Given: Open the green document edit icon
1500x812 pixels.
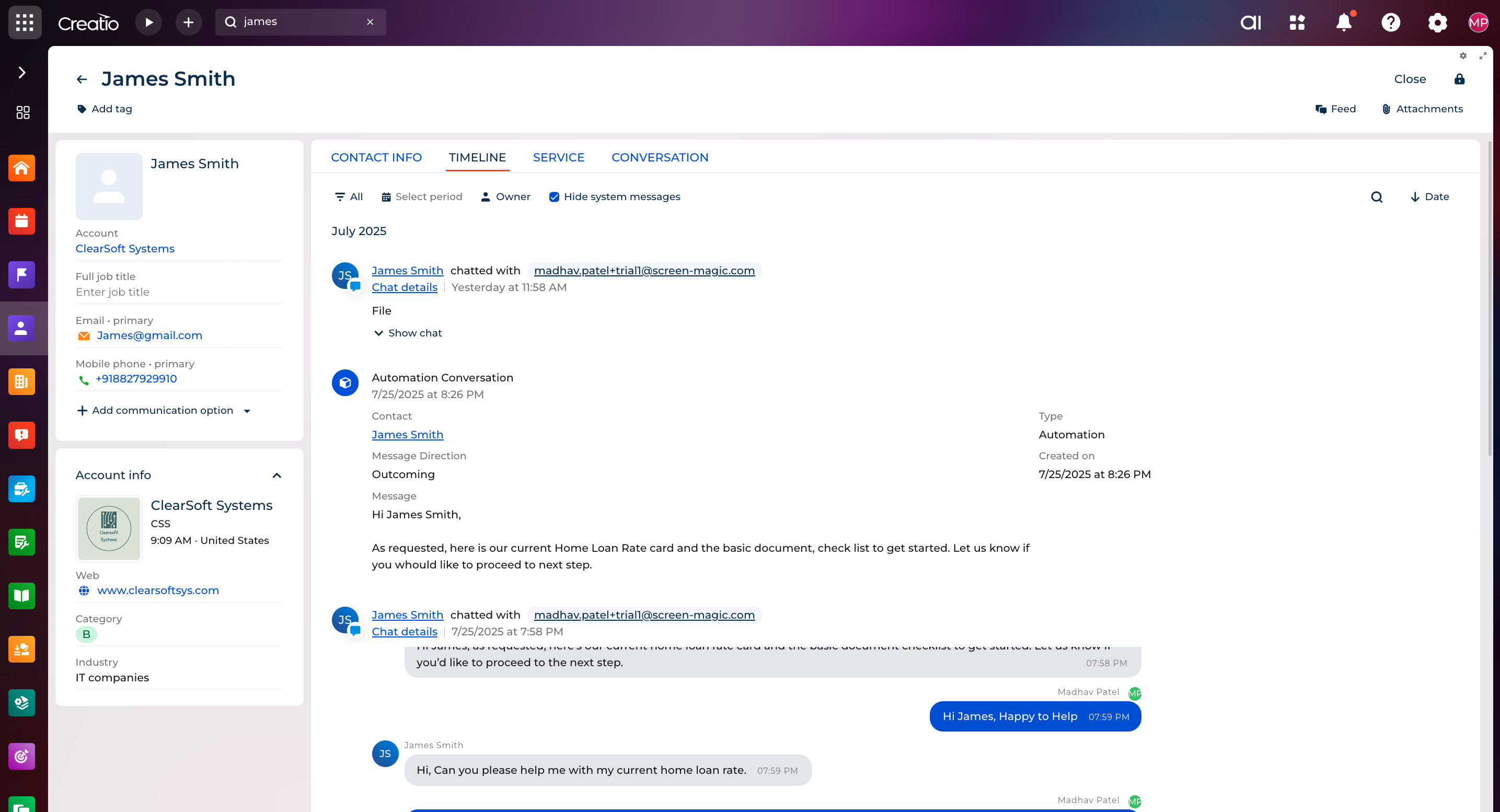Looking at the screenshot, I should click(21, 542).
